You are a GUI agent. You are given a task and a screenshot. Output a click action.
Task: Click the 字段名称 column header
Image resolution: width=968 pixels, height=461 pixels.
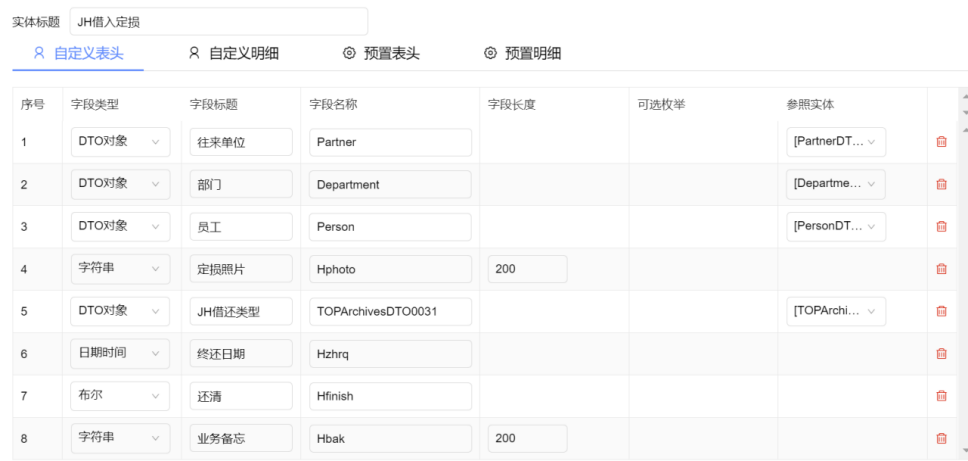pyautogui.click(x=333, y=104)
